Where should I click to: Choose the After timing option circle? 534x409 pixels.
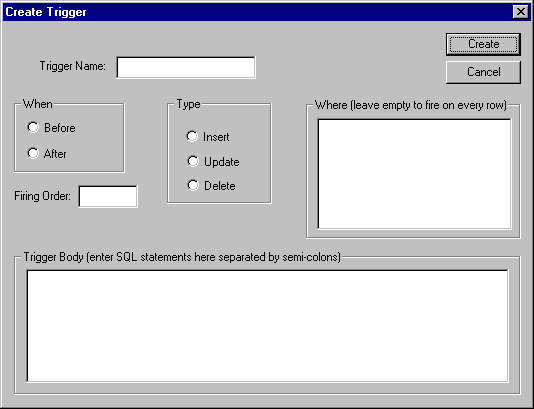coord(33,153)
